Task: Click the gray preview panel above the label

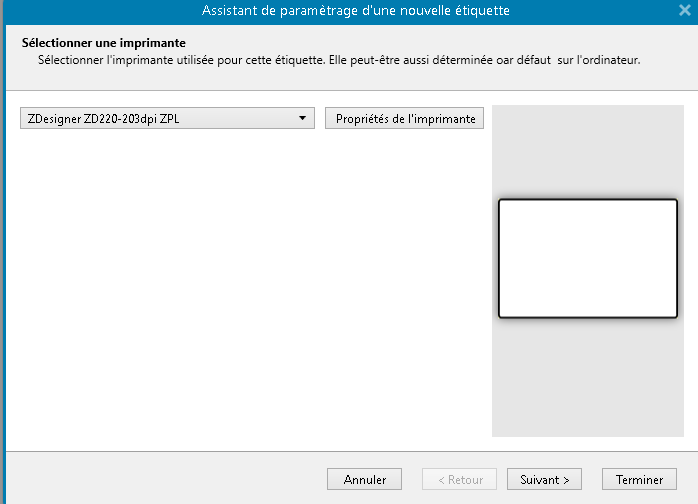Action: click(x=587, y=150)
